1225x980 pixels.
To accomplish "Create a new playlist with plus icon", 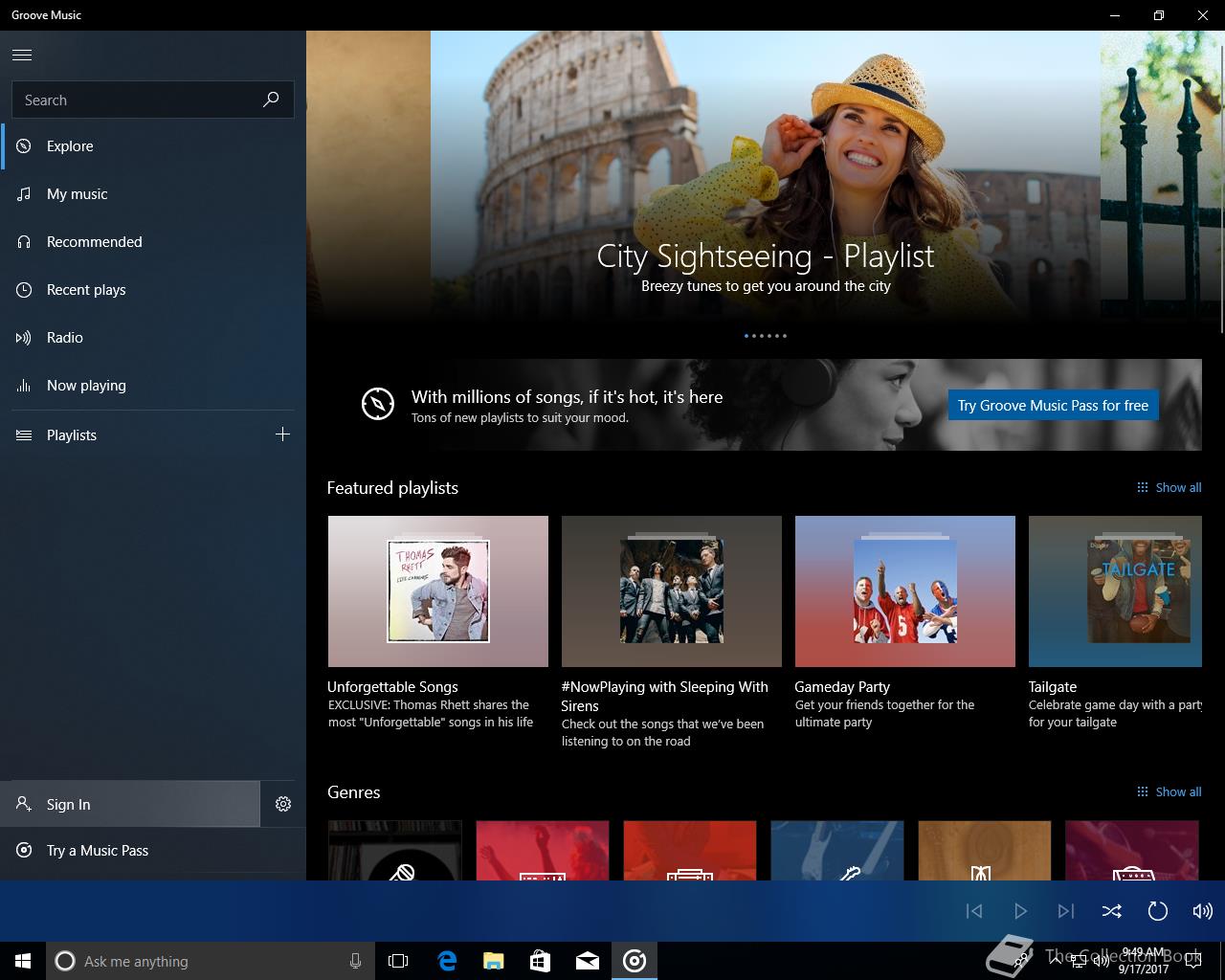I will click(x=282, y=434).
